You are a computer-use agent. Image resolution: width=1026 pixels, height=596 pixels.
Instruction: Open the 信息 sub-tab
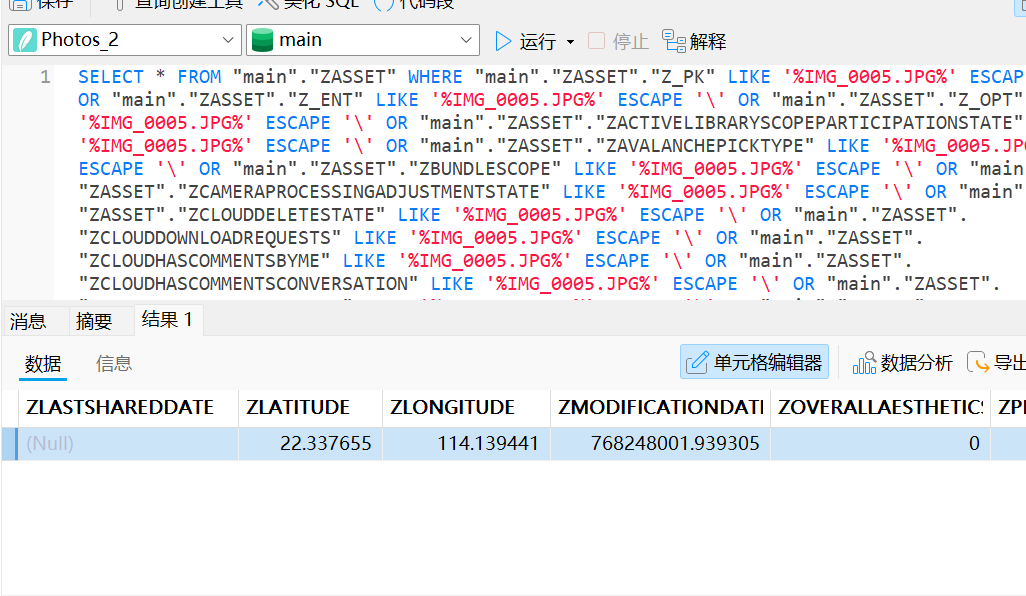[x=114, y=364]
